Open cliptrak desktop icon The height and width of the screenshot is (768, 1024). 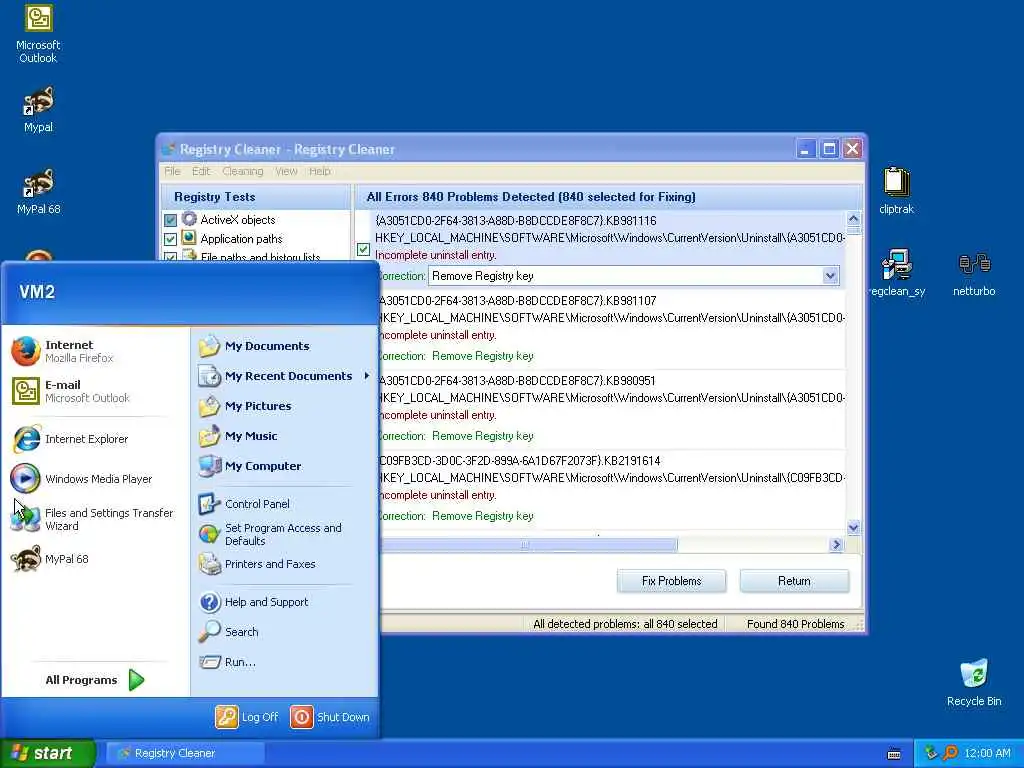click(x=896, y=191)
